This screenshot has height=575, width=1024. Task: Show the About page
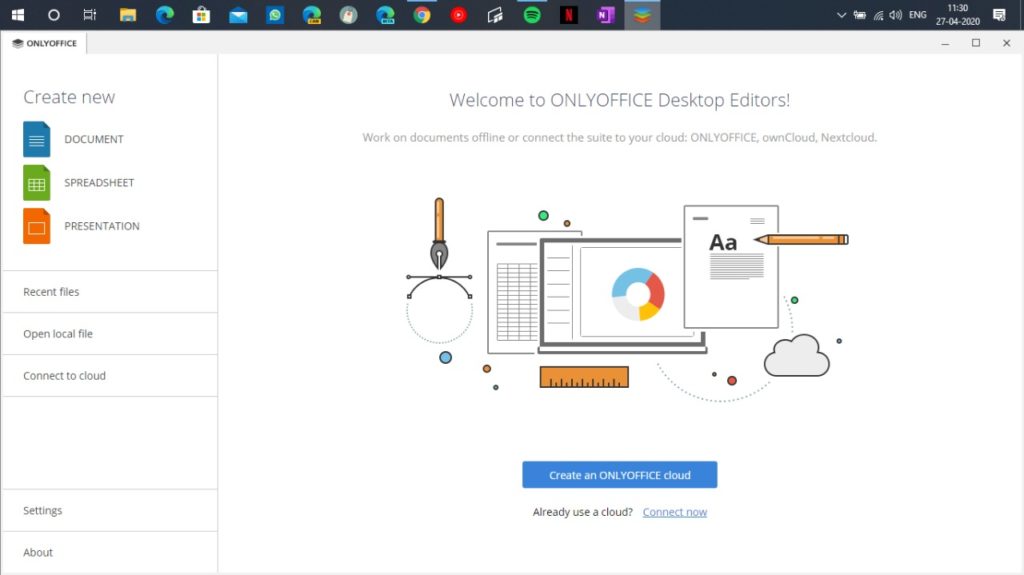tap(110, 552)
